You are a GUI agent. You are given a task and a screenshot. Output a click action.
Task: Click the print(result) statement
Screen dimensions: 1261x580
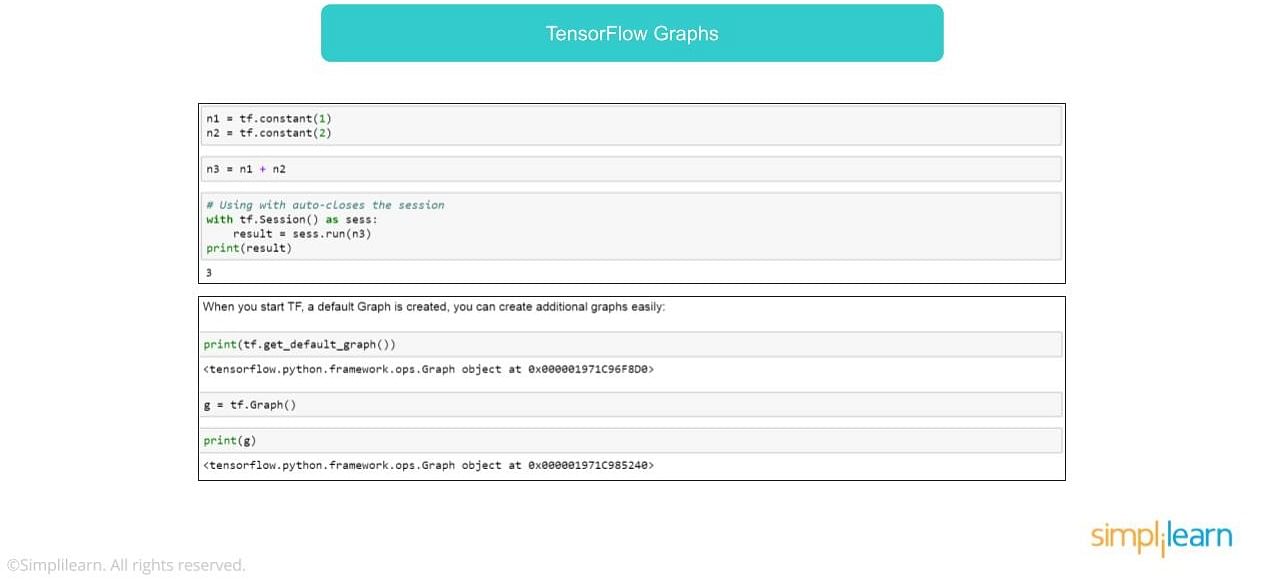249,248
